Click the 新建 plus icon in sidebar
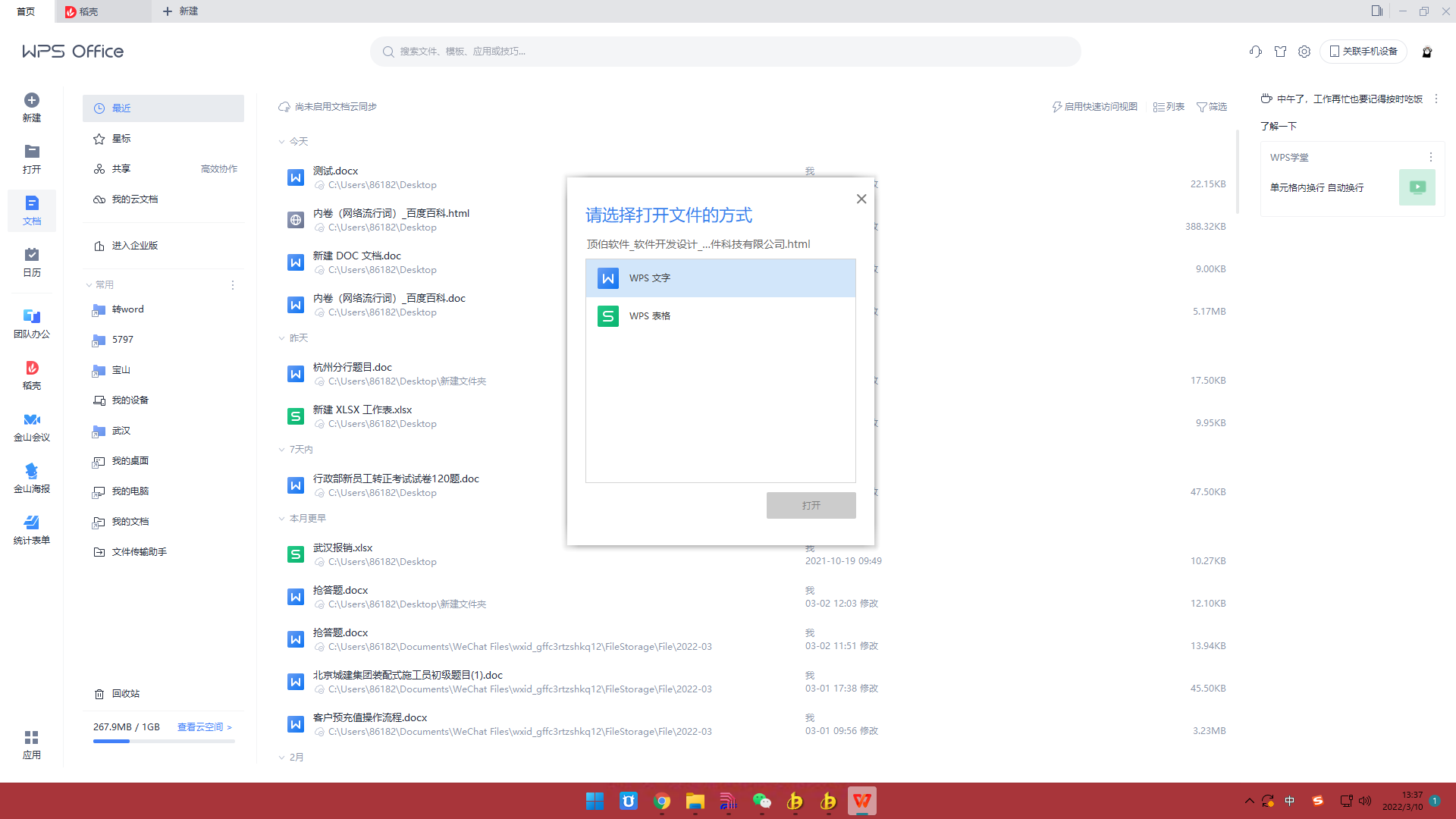The image size is (1456, 819). coord(31,101)
